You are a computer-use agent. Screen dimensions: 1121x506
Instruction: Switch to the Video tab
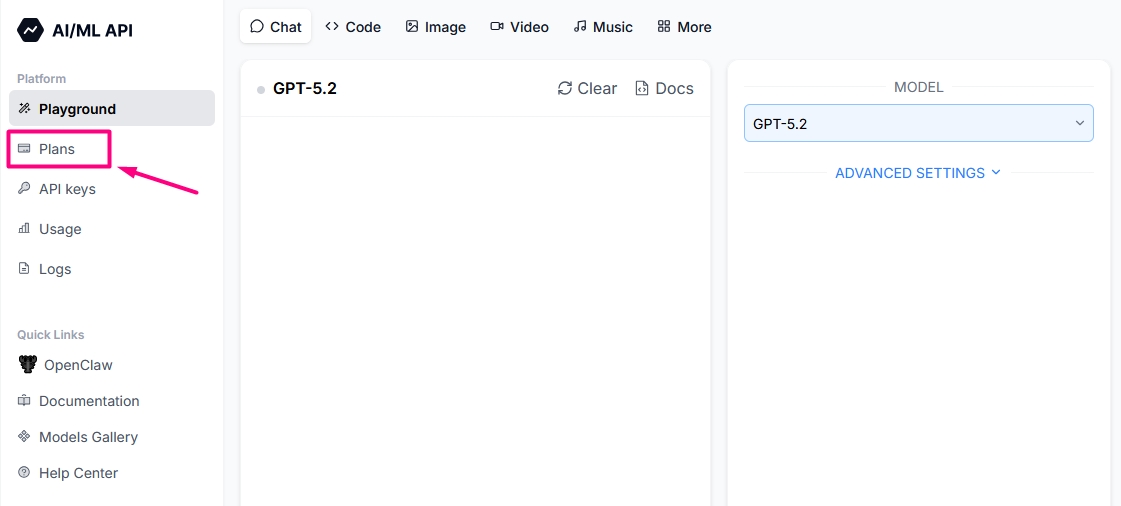[520, 26]
